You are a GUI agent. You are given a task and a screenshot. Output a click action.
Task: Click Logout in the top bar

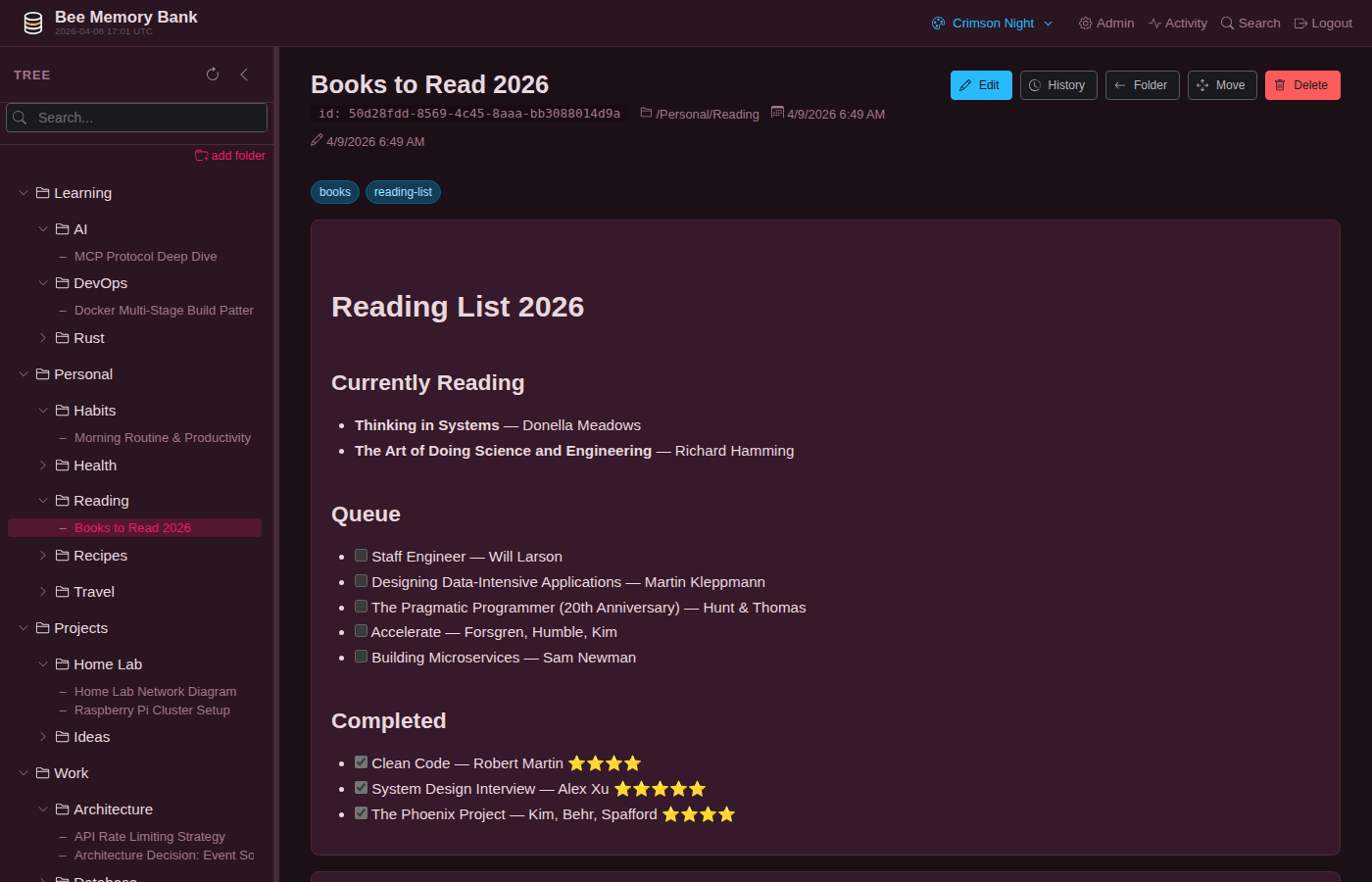[1323, 24]
